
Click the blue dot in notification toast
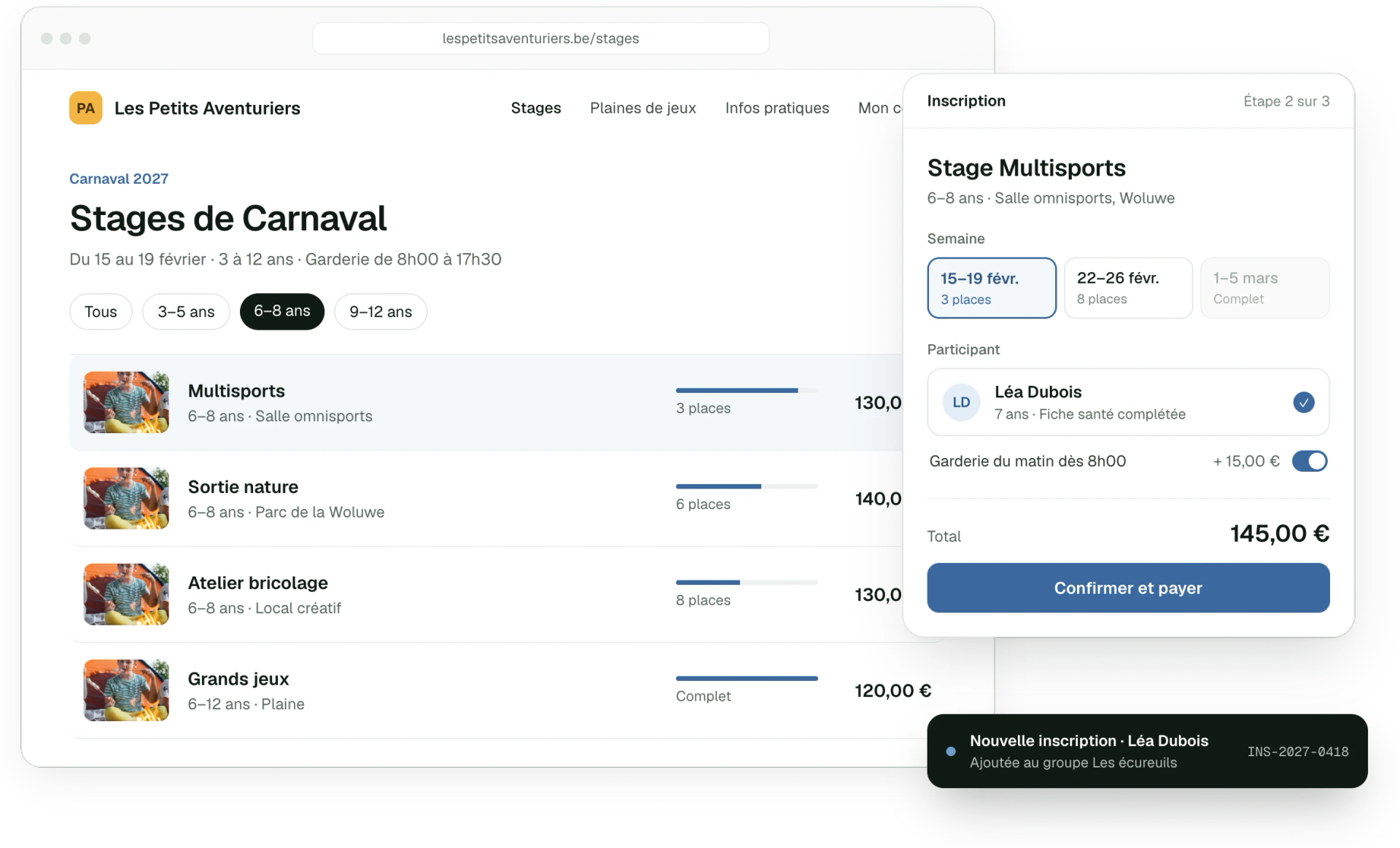coord(951,751)
